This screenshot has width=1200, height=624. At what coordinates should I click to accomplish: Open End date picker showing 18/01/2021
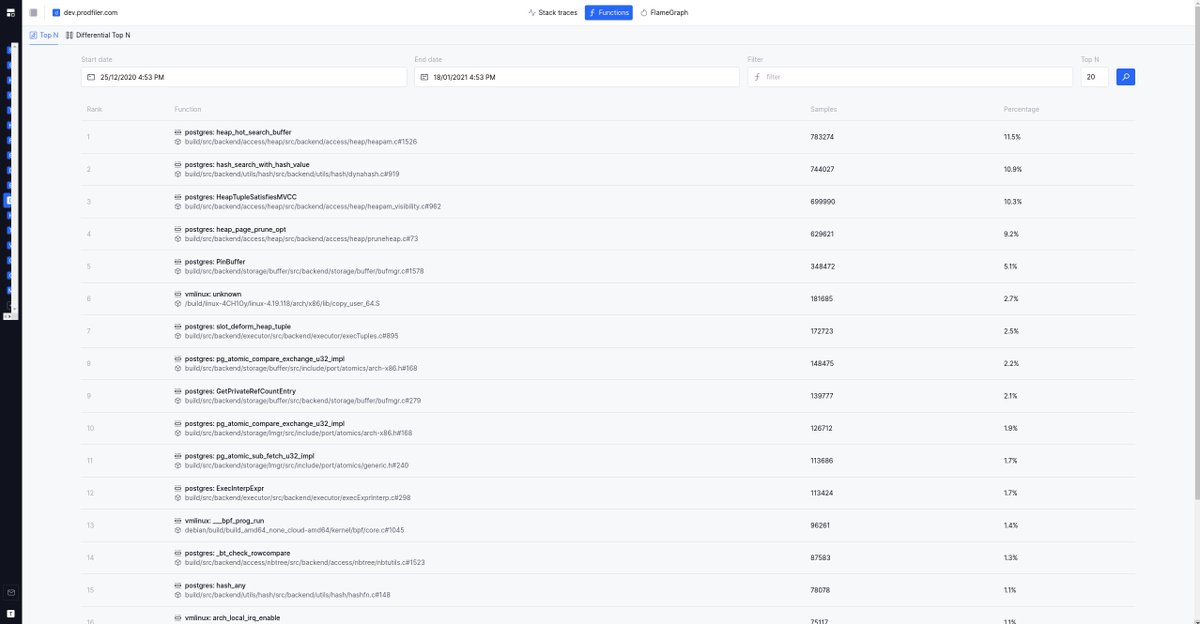point(577,77)
